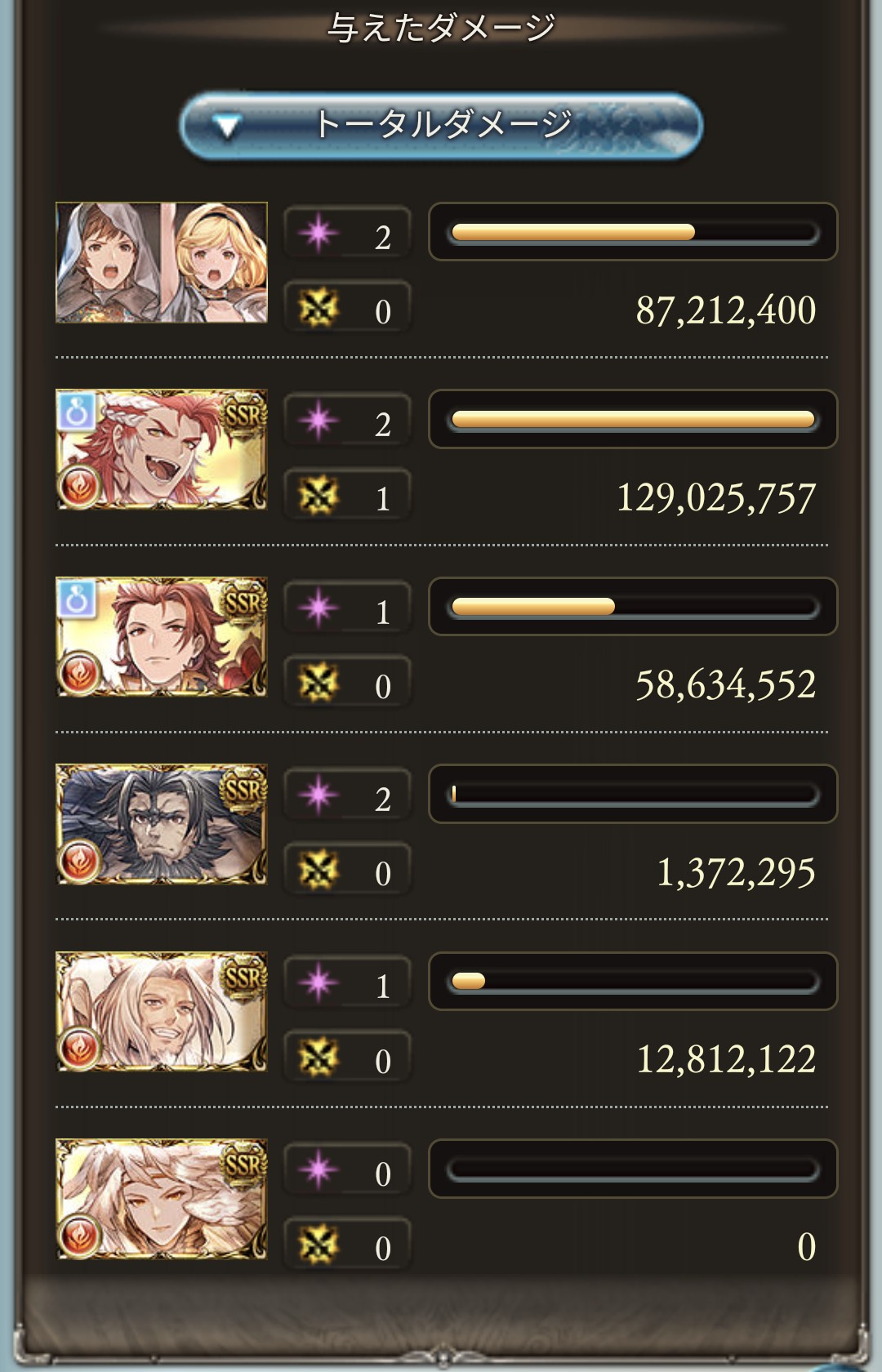
Task: Click the gold crossed-swords icon beside 12,812,122
Action: (318, 1058)
